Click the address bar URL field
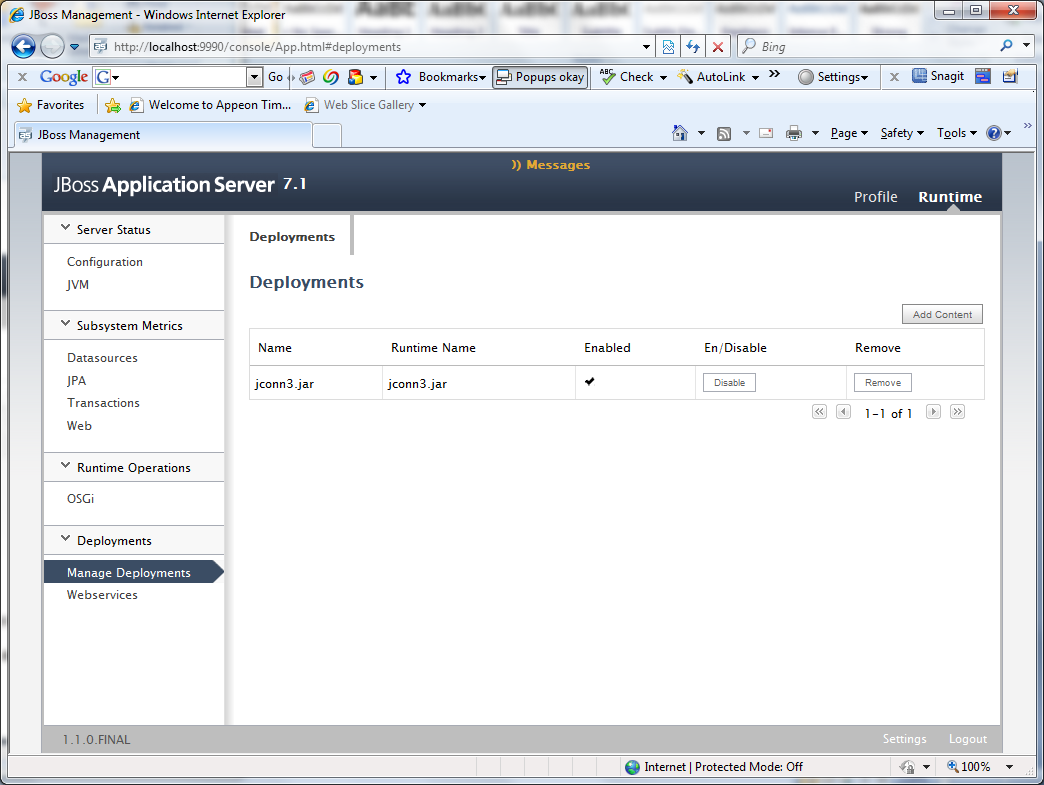The width and height of the screenshot is (1044, 785). tap(366, 47)
